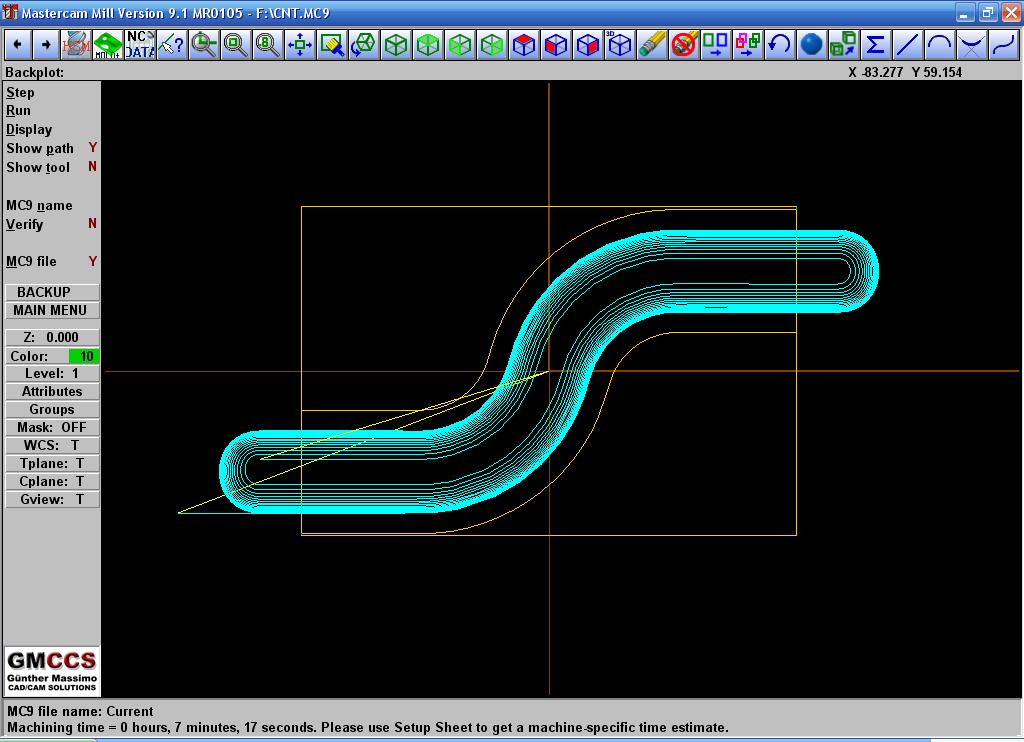Toggle Verify option currently N
The width and height of the screenshot is (1024, 742).
tap(52, 224)
